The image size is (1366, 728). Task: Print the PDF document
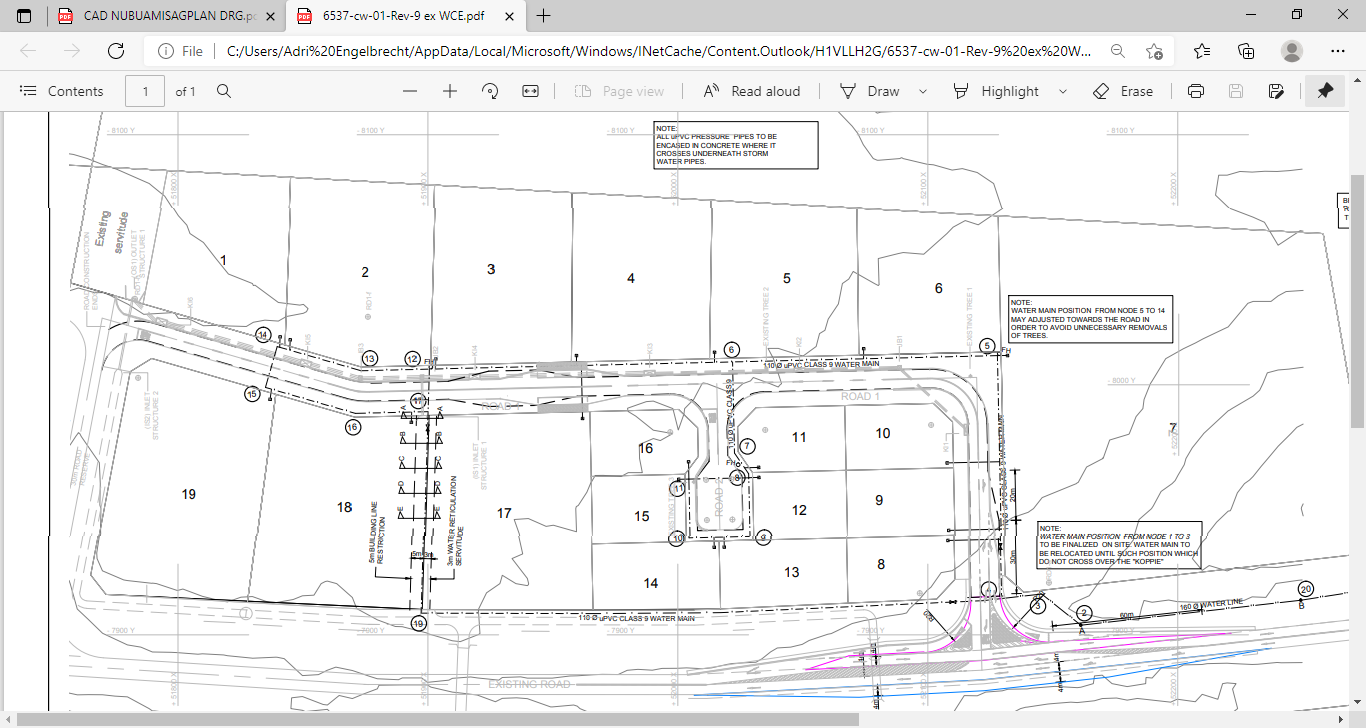1195,91
